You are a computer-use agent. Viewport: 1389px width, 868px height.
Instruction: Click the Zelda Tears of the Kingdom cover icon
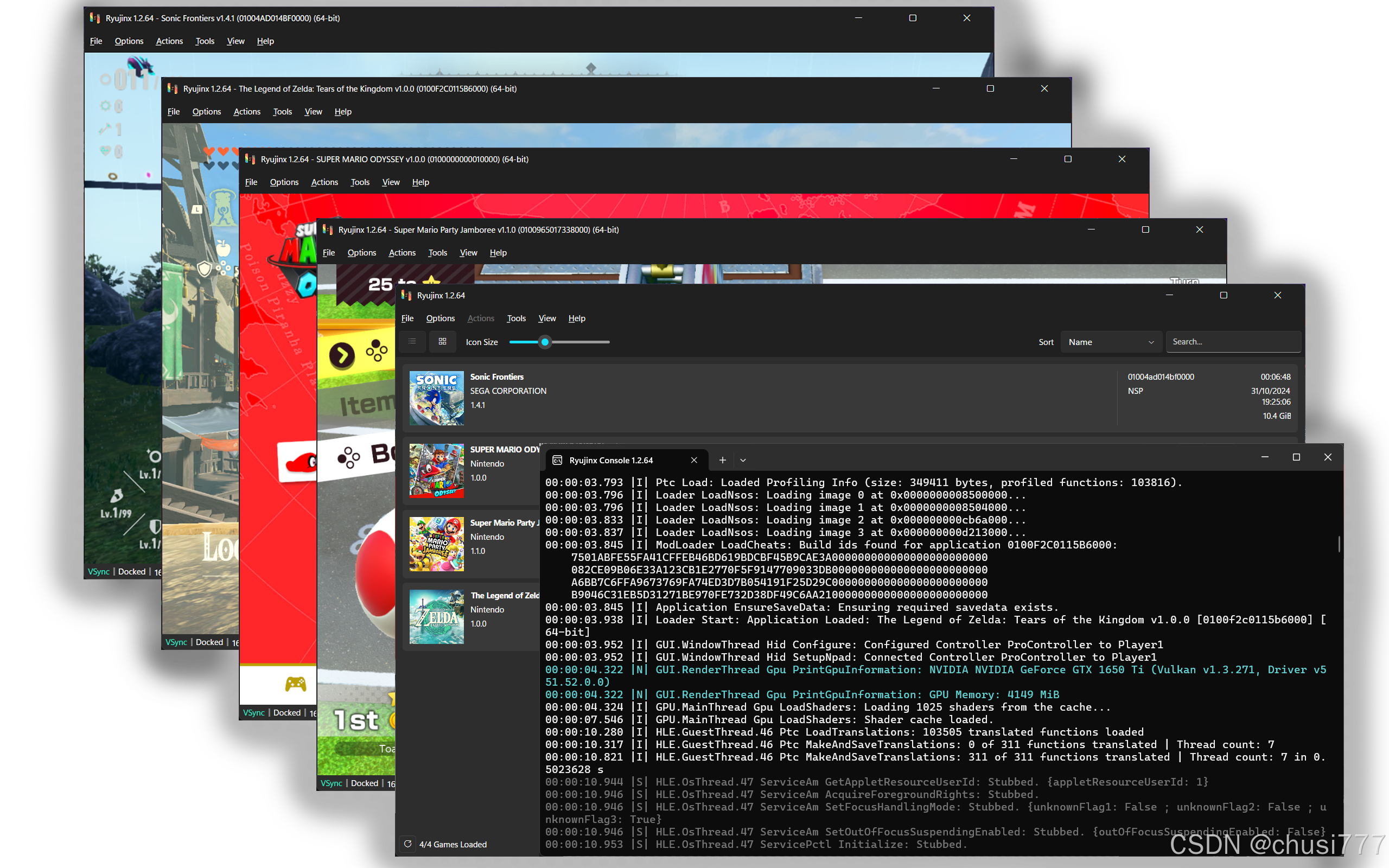[x=436, y=617]
